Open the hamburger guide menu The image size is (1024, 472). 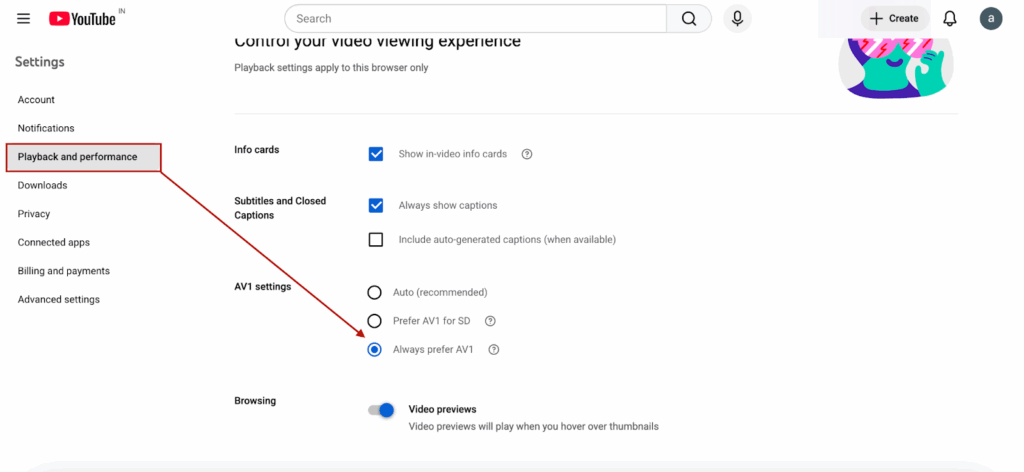pyautogui.click(x=24, y=19)
